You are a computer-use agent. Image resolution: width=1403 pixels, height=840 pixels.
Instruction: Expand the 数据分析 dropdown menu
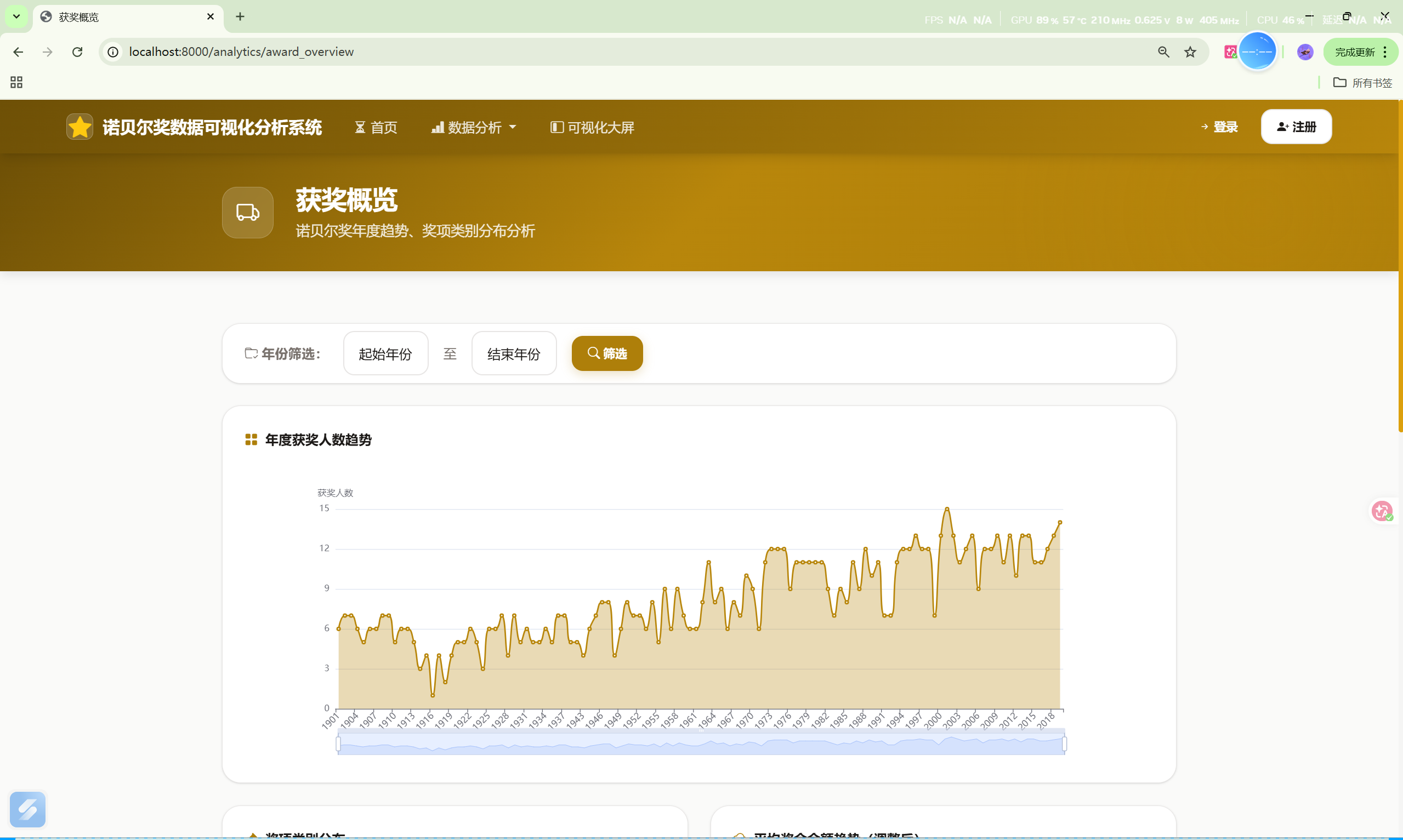pos(473,127)
